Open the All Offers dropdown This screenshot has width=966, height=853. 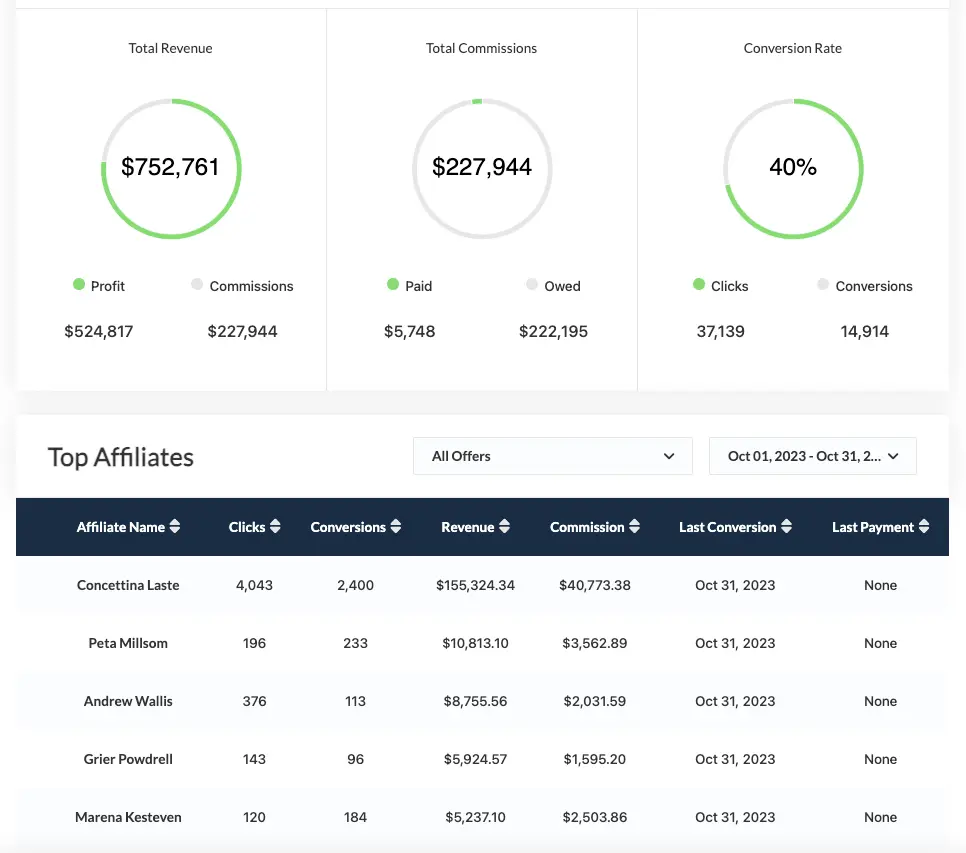tap(553, 455)
